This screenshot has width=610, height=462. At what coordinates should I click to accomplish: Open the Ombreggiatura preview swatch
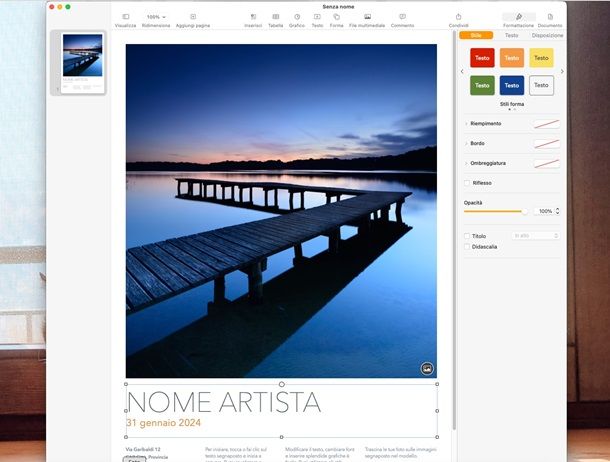point(547,164)
